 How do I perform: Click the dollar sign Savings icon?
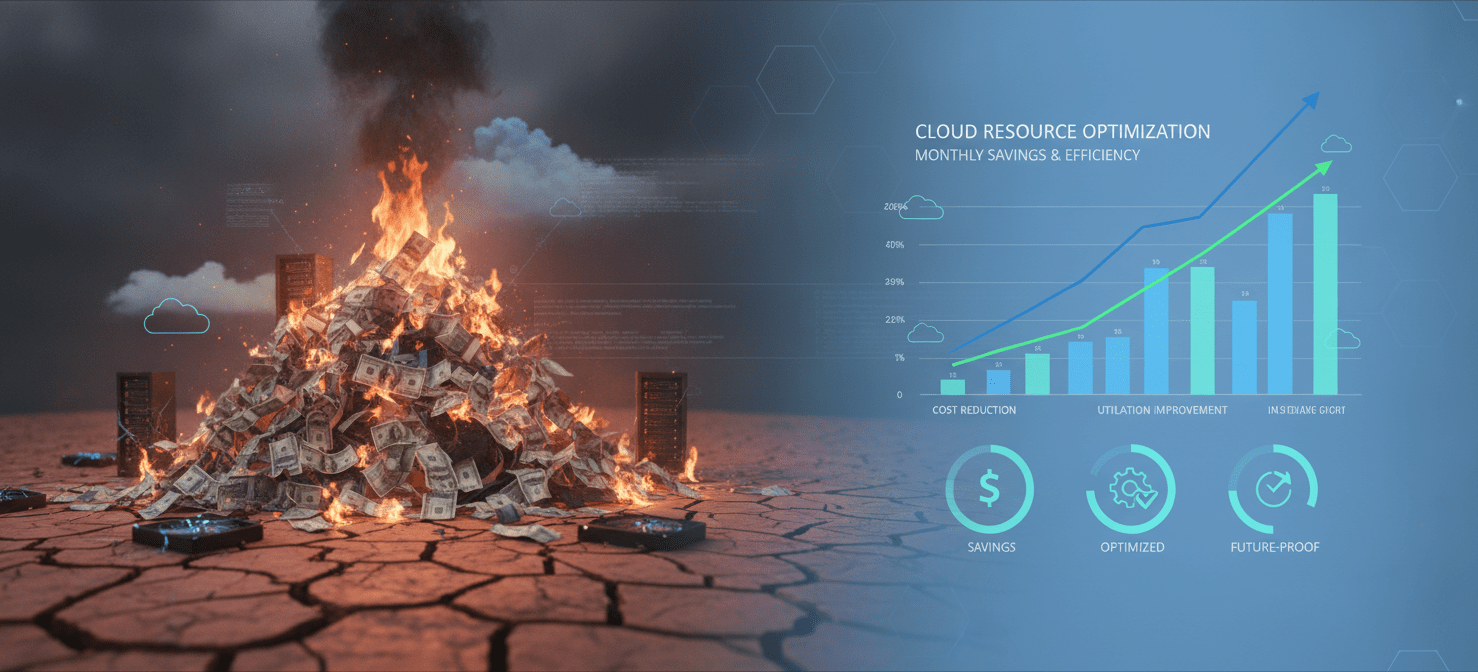tap(989, 489)
